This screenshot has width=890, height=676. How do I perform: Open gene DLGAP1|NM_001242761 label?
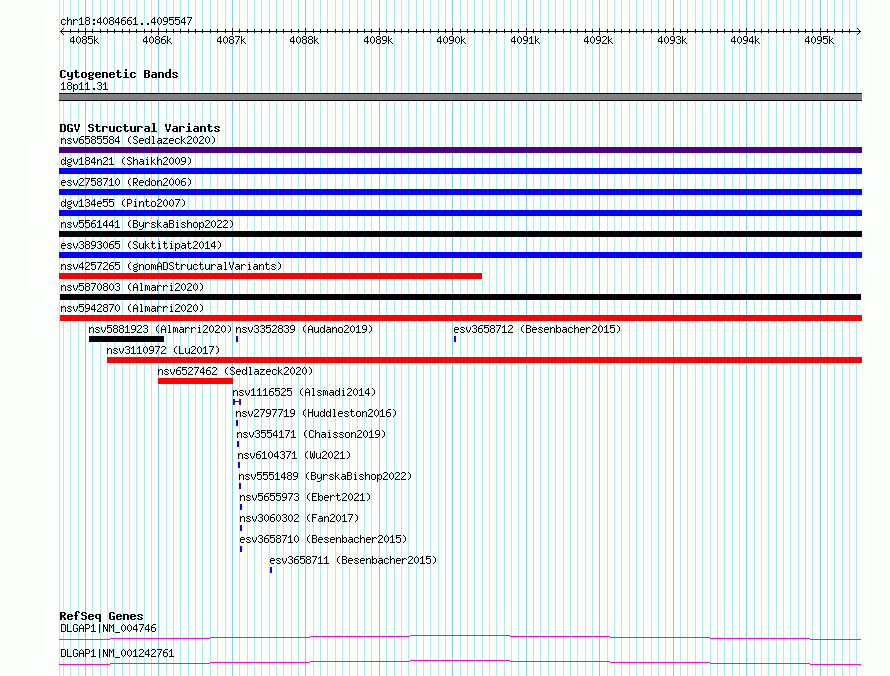pos(117,653)
